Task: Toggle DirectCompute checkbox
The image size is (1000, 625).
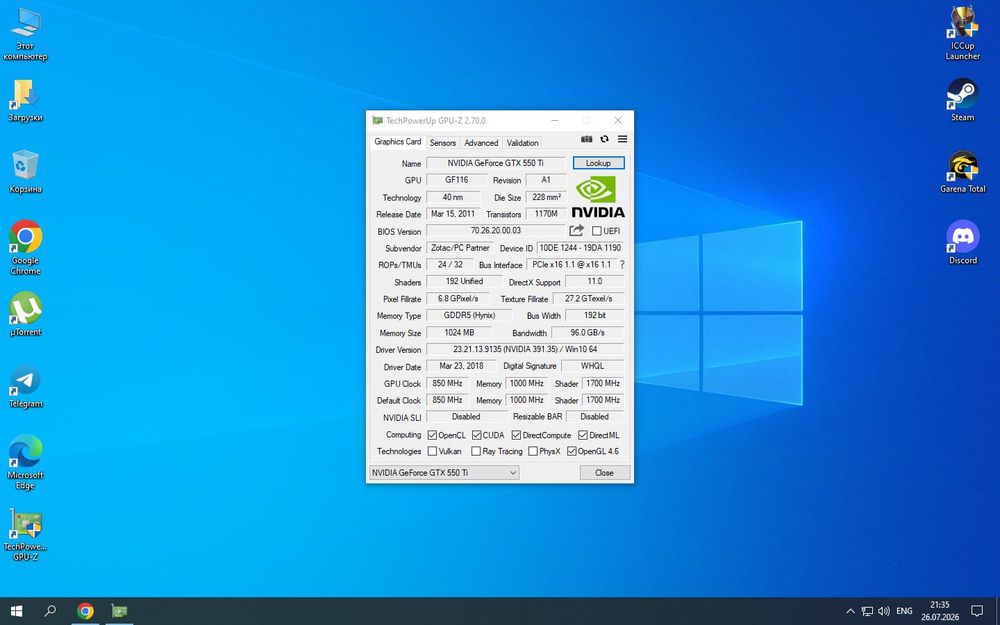Action: coord(517,435)
